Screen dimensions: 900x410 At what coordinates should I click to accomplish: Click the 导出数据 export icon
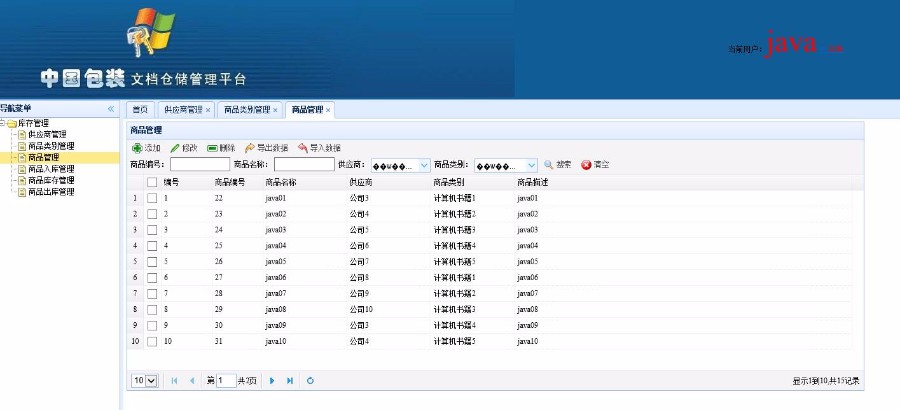(x=250, y=148)
